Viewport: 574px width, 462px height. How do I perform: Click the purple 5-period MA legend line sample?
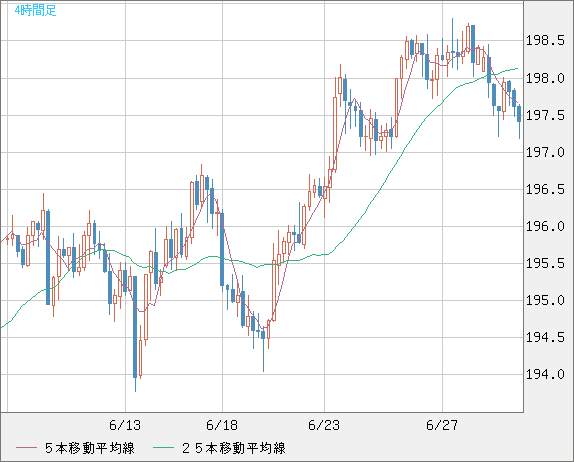click(x=26, y=448)
